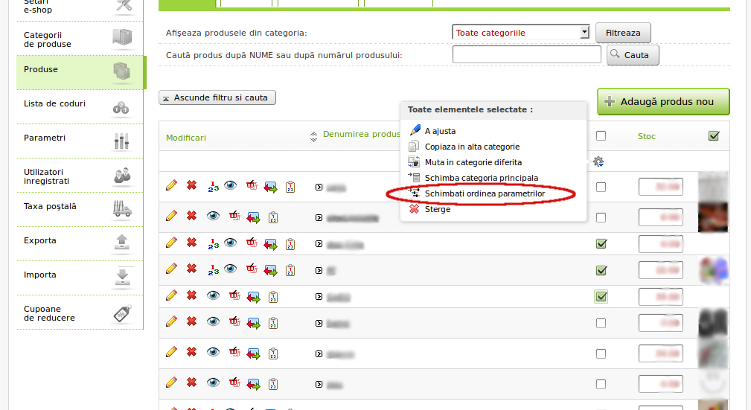Expand the fifth product row arrow box
Image resolution: width=751 pixels, height=410 pixels.
[319, 296]
